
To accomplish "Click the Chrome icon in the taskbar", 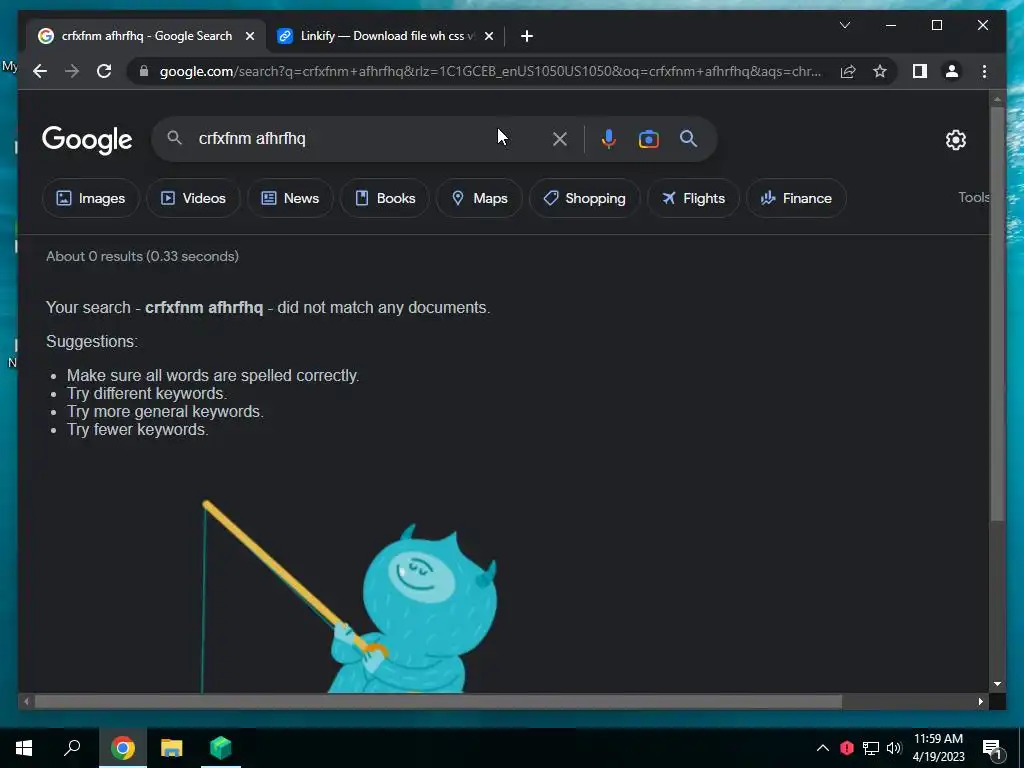I will (x=123, y=748).
